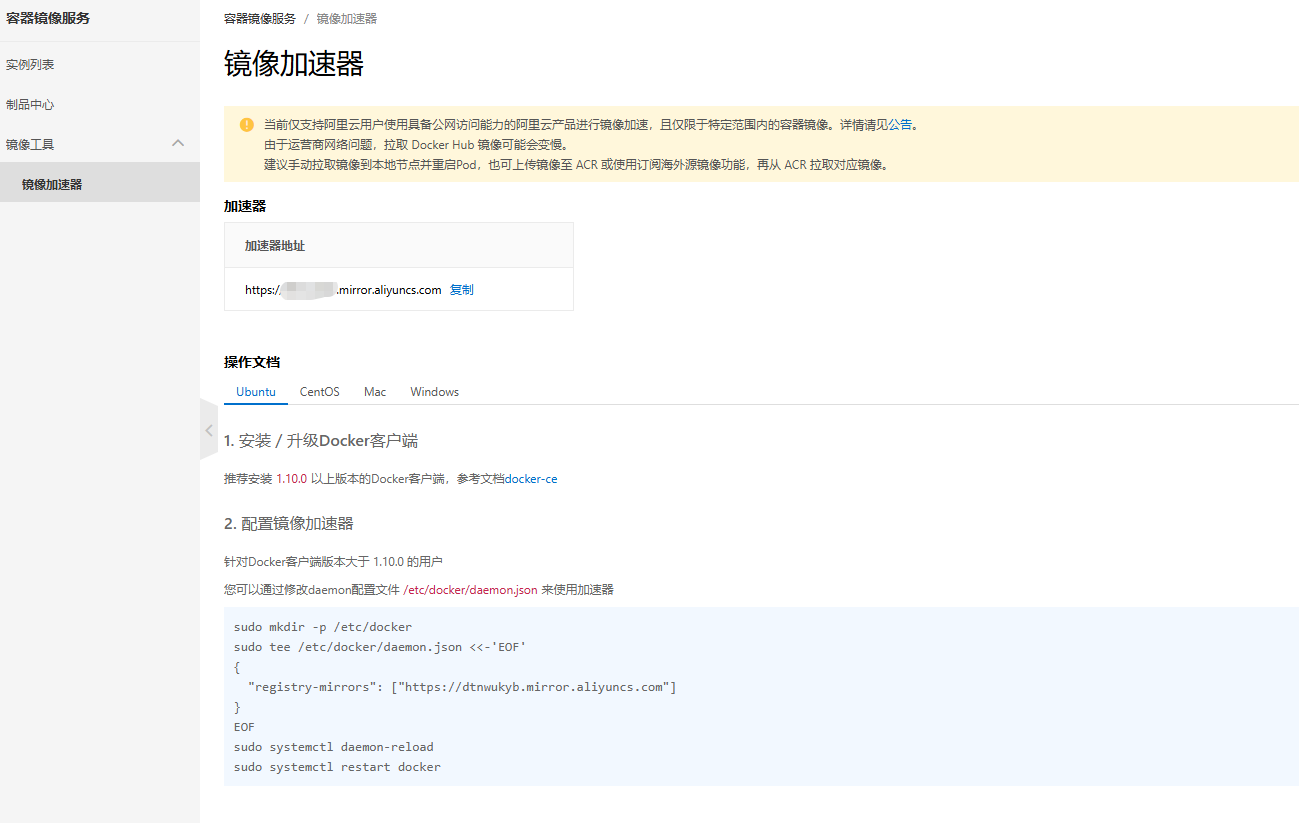Click 镜像加速器 in the breadcrumb
Screen dimensions: 1299x823
click(347, 19)
